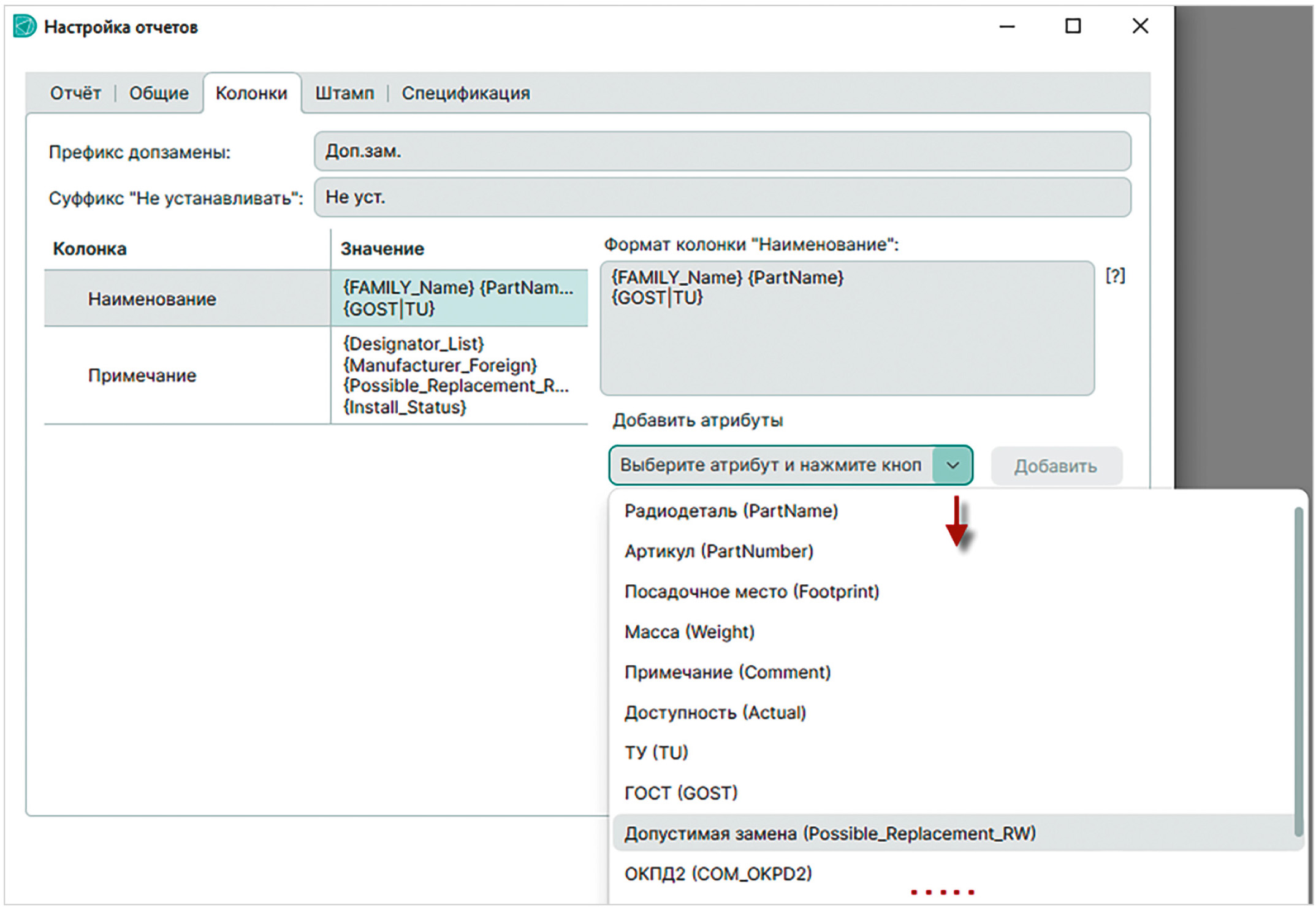Select the Примечание column row
This screenshot has height=908, width=1316.
(x=316, y=375)
